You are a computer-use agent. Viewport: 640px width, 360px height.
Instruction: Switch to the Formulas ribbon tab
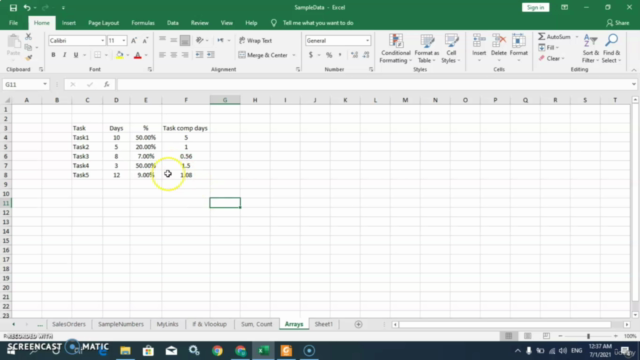[143, 23]
